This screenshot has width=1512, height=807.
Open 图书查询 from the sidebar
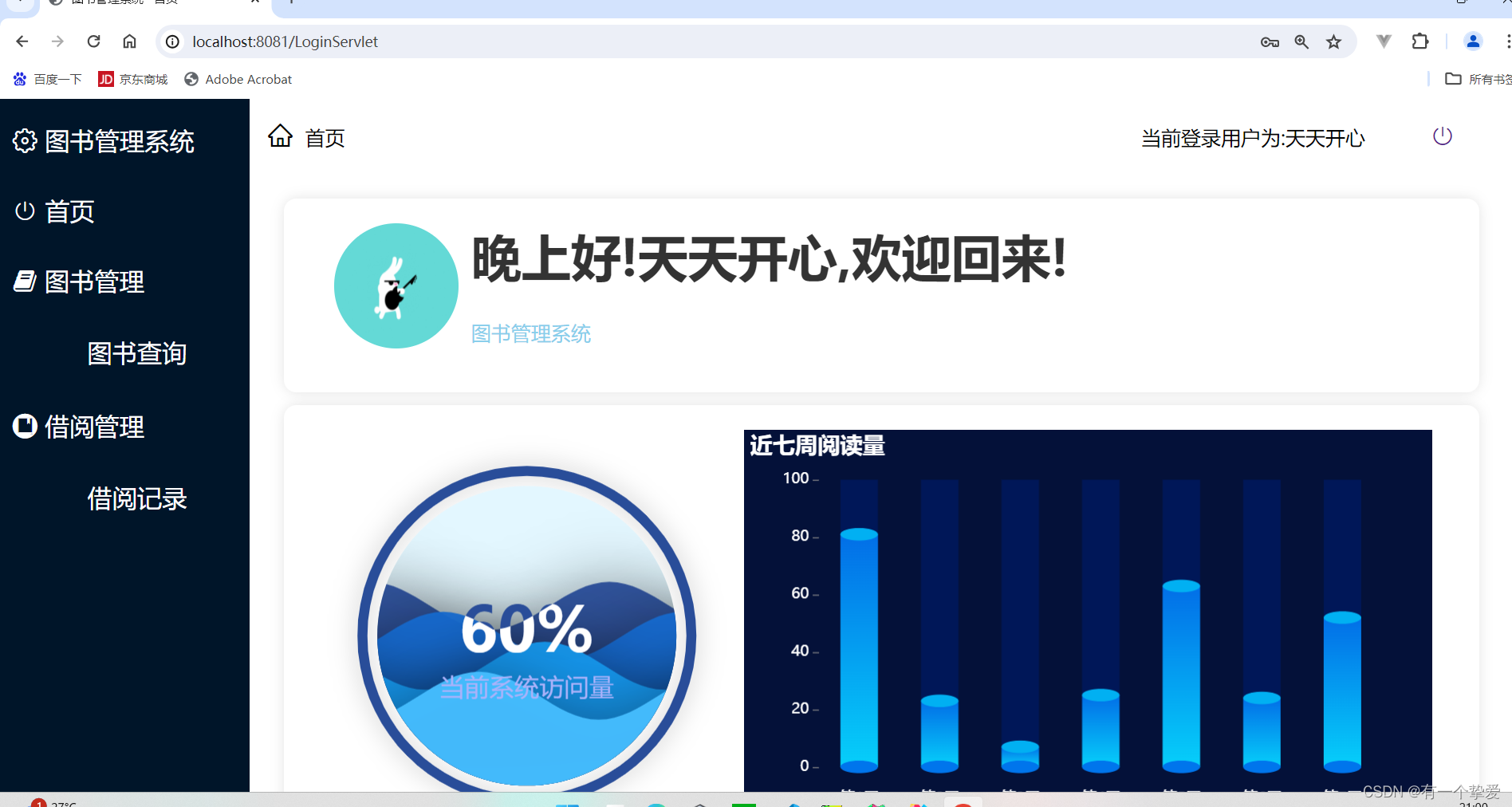click(x=136, y=353)
